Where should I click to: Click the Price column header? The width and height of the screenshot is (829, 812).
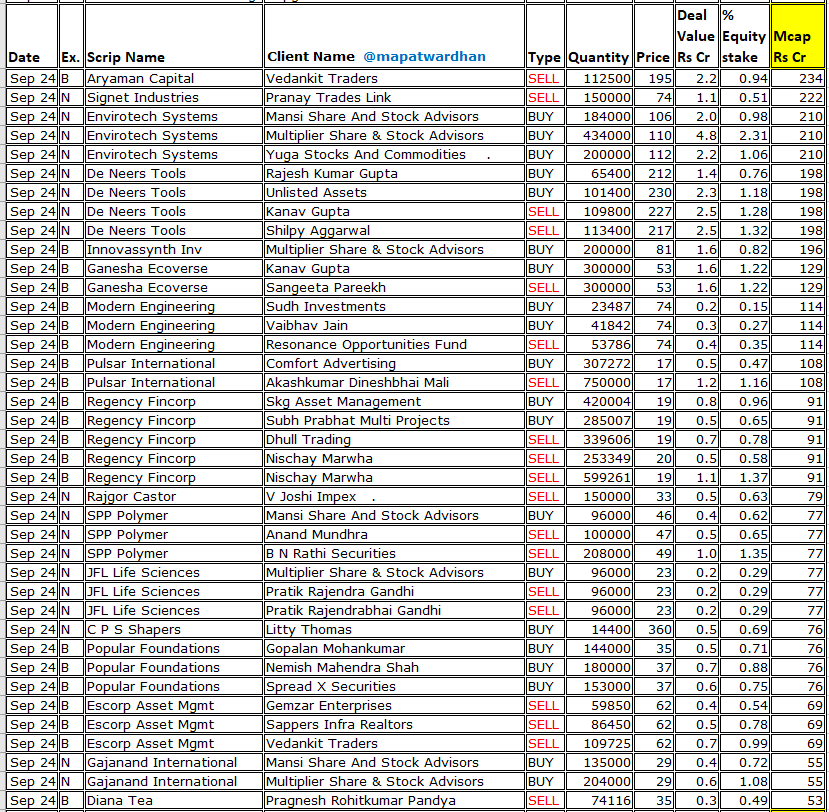(x=653, y=36)
